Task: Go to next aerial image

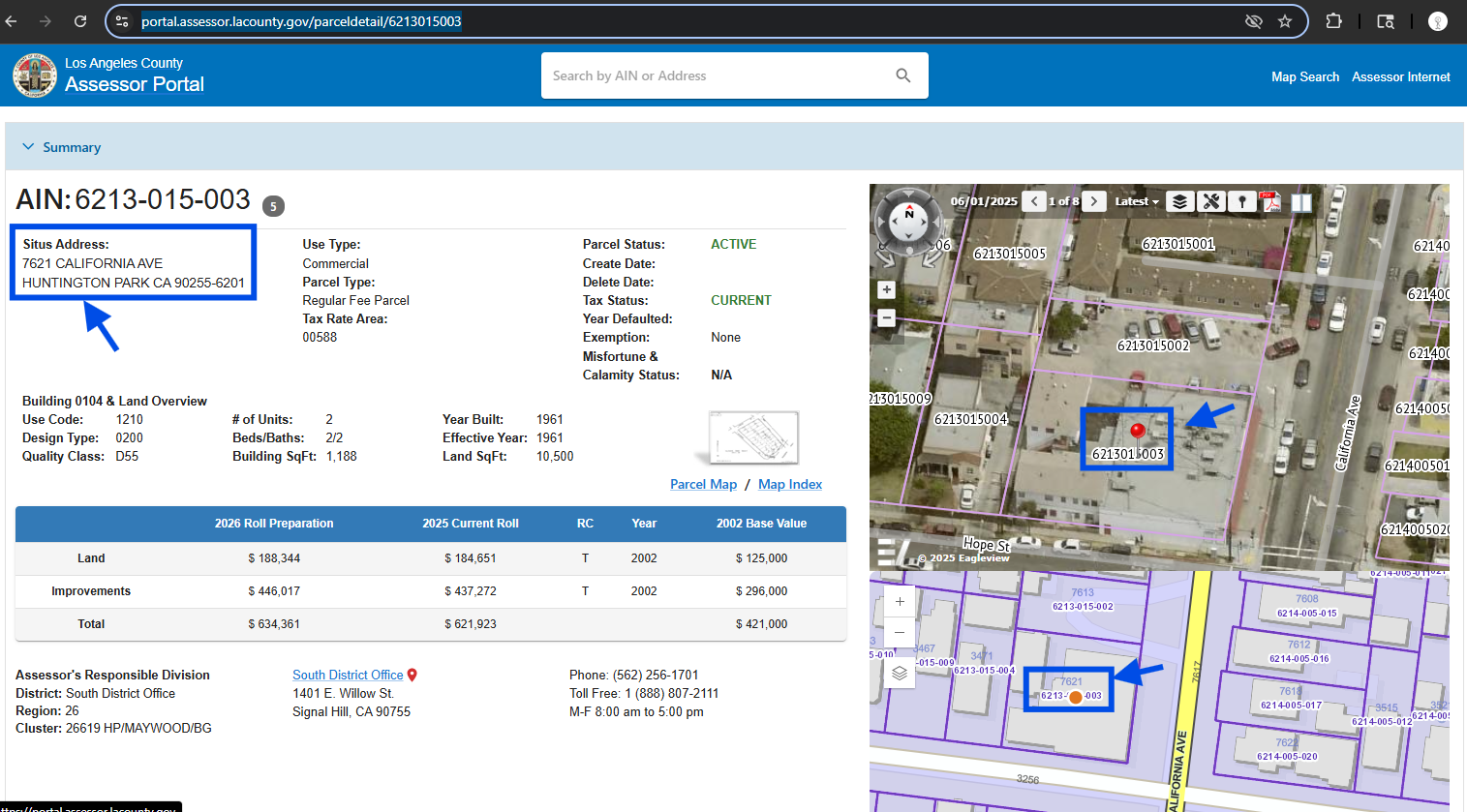Action: point(1094,201)
